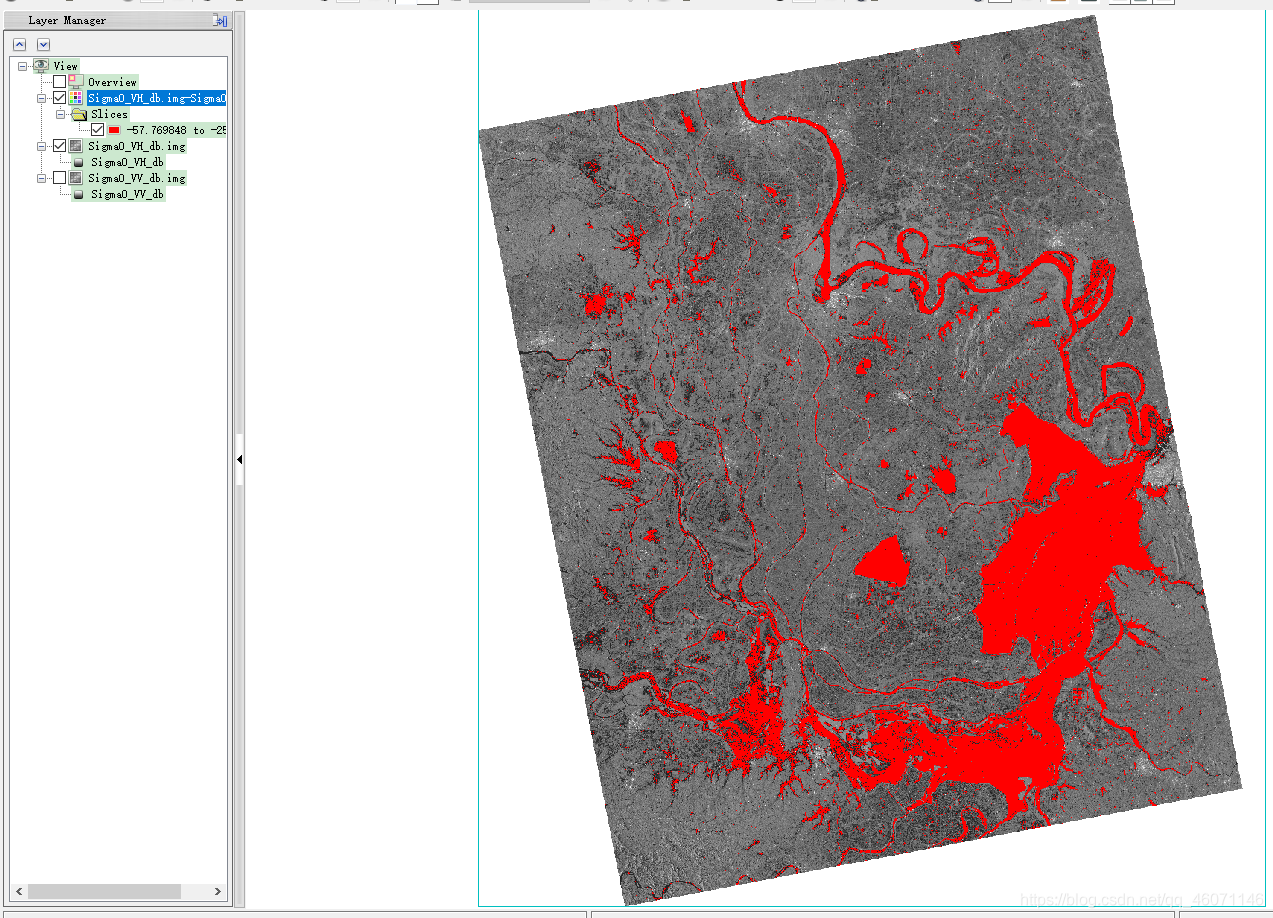Select the Overview tree item
Viewport: 1273px width, 918px height.
[x=112, y=82]
